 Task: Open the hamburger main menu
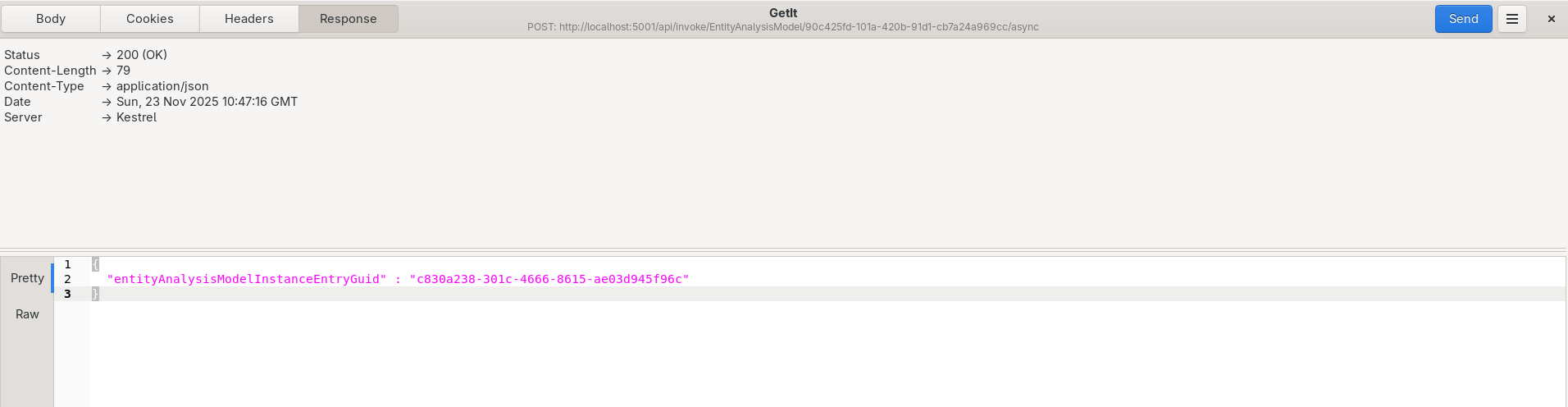[x=1511, y=19]
